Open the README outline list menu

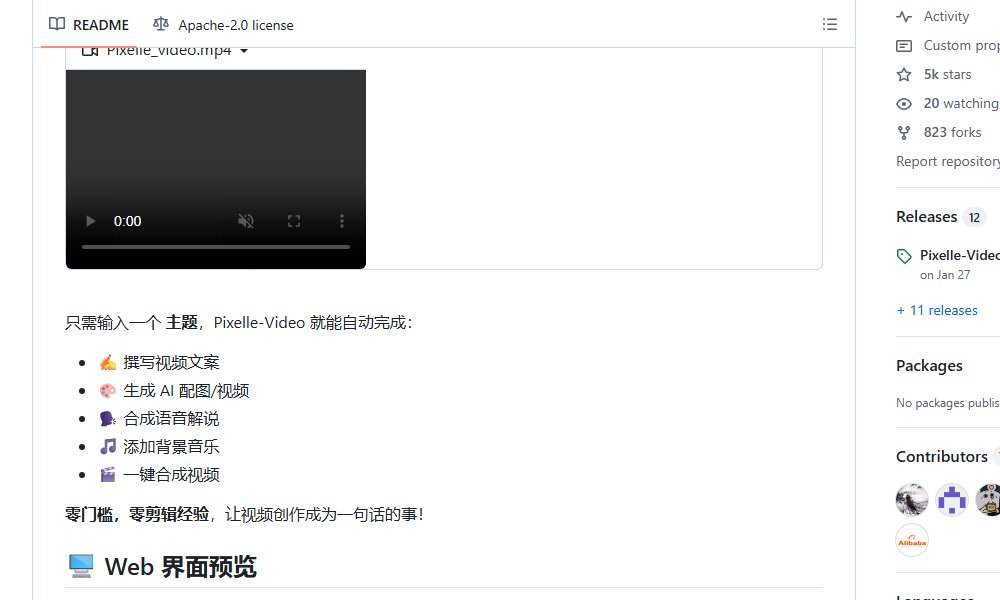click(x=830, y=24)
